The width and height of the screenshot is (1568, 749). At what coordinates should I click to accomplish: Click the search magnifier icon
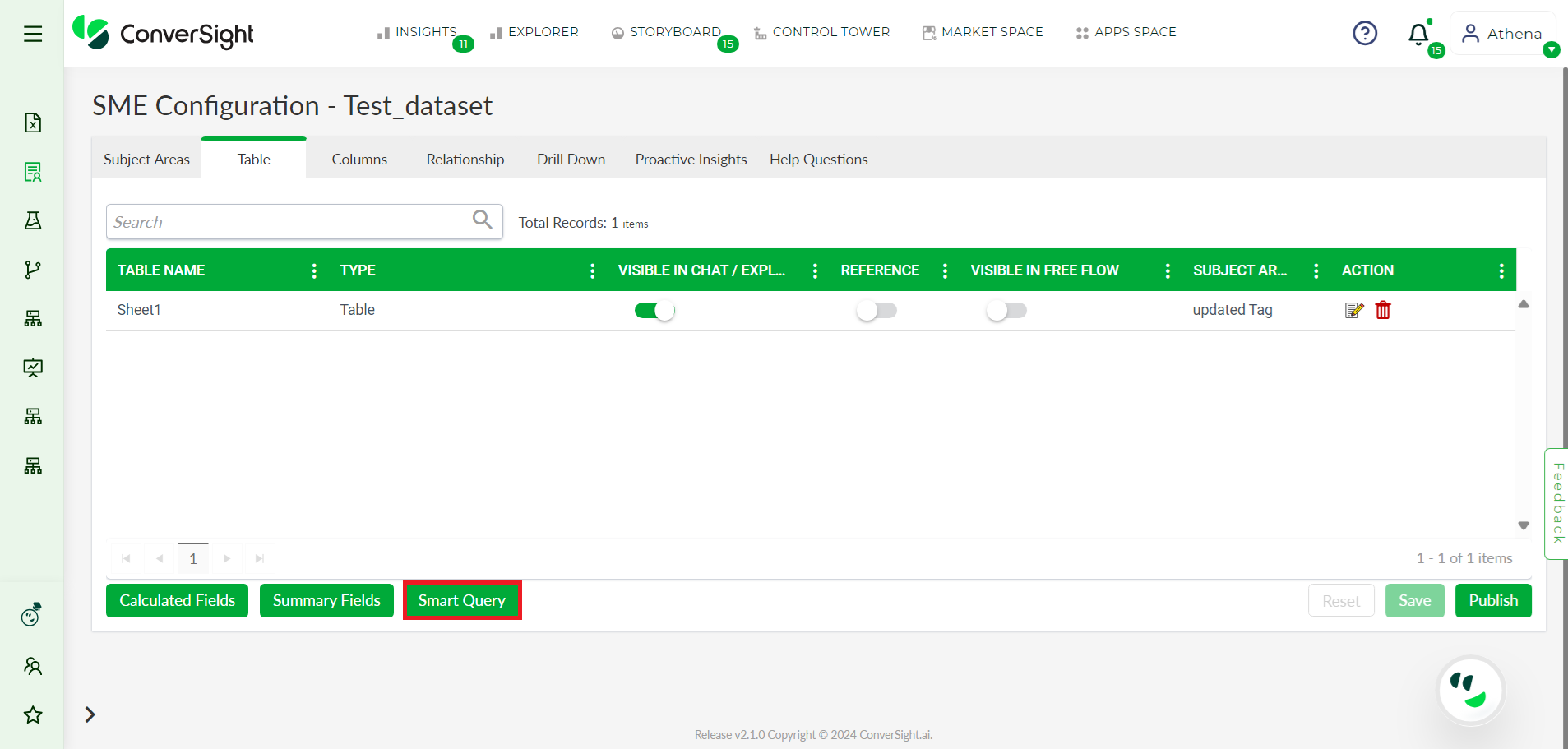(483, 220)
